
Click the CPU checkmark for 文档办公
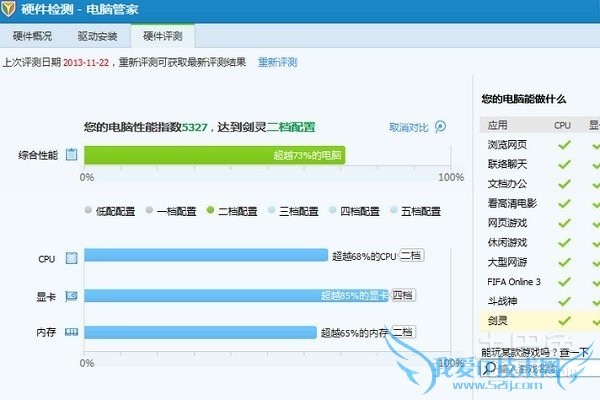[564, 184]
